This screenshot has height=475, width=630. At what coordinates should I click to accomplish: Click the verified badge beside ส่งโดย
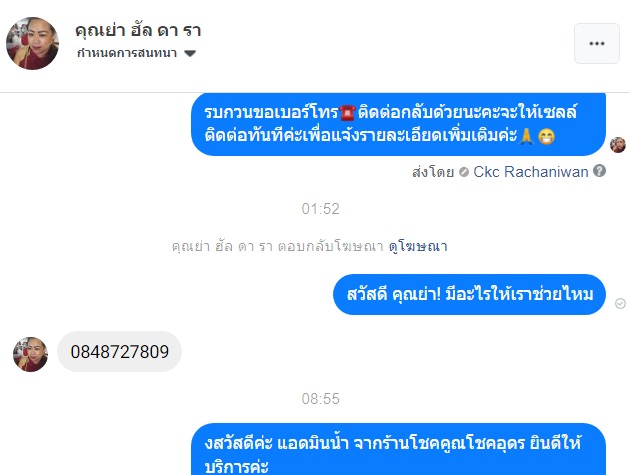pos(464,172)
